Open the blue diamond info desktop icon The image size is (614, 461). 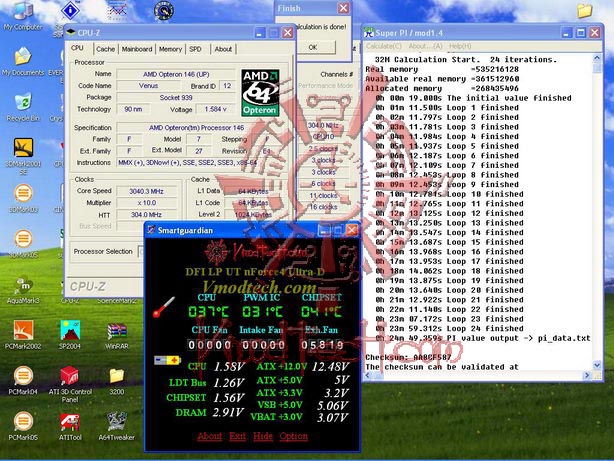click(x=70, y=11)
